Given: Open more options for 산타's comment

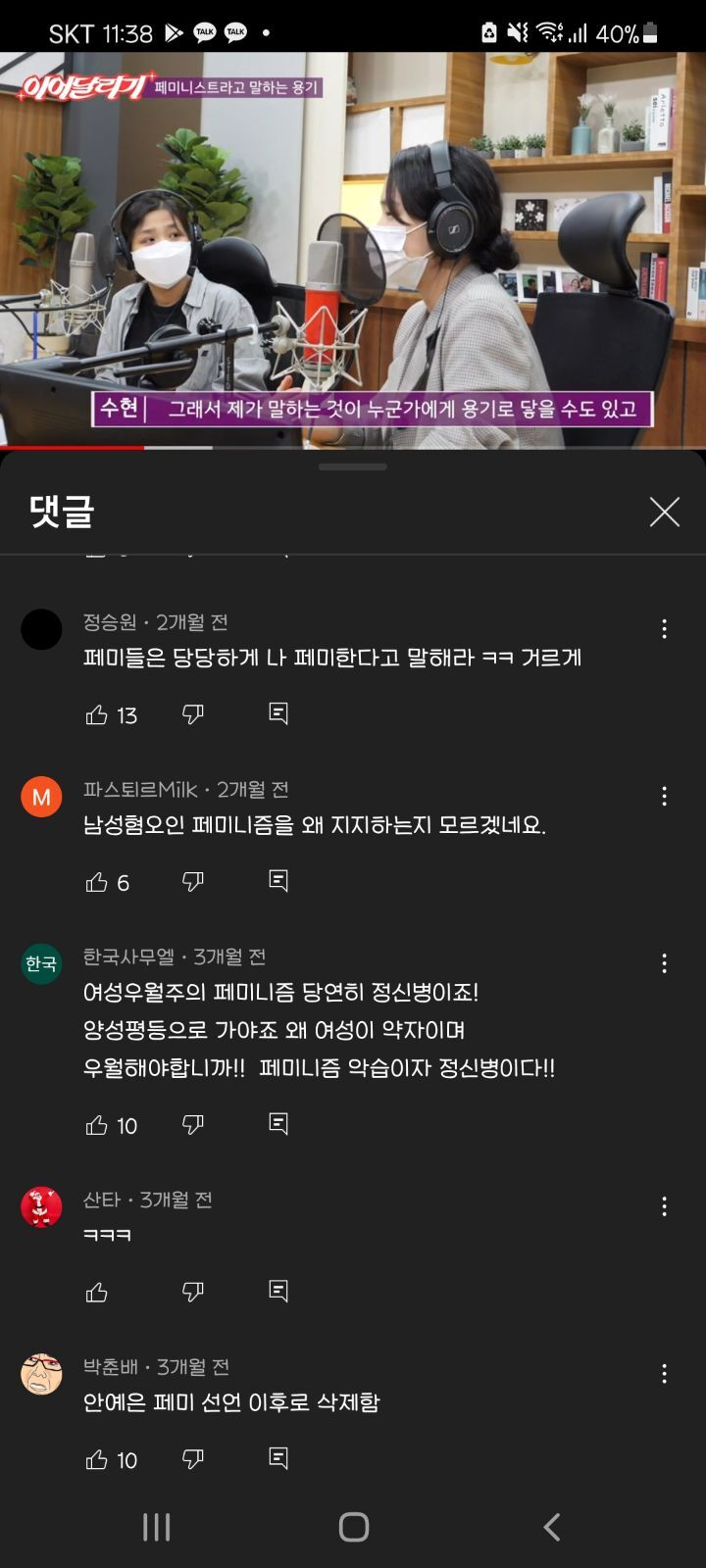Looking at the screenshot, I should tap(665, 1206).
